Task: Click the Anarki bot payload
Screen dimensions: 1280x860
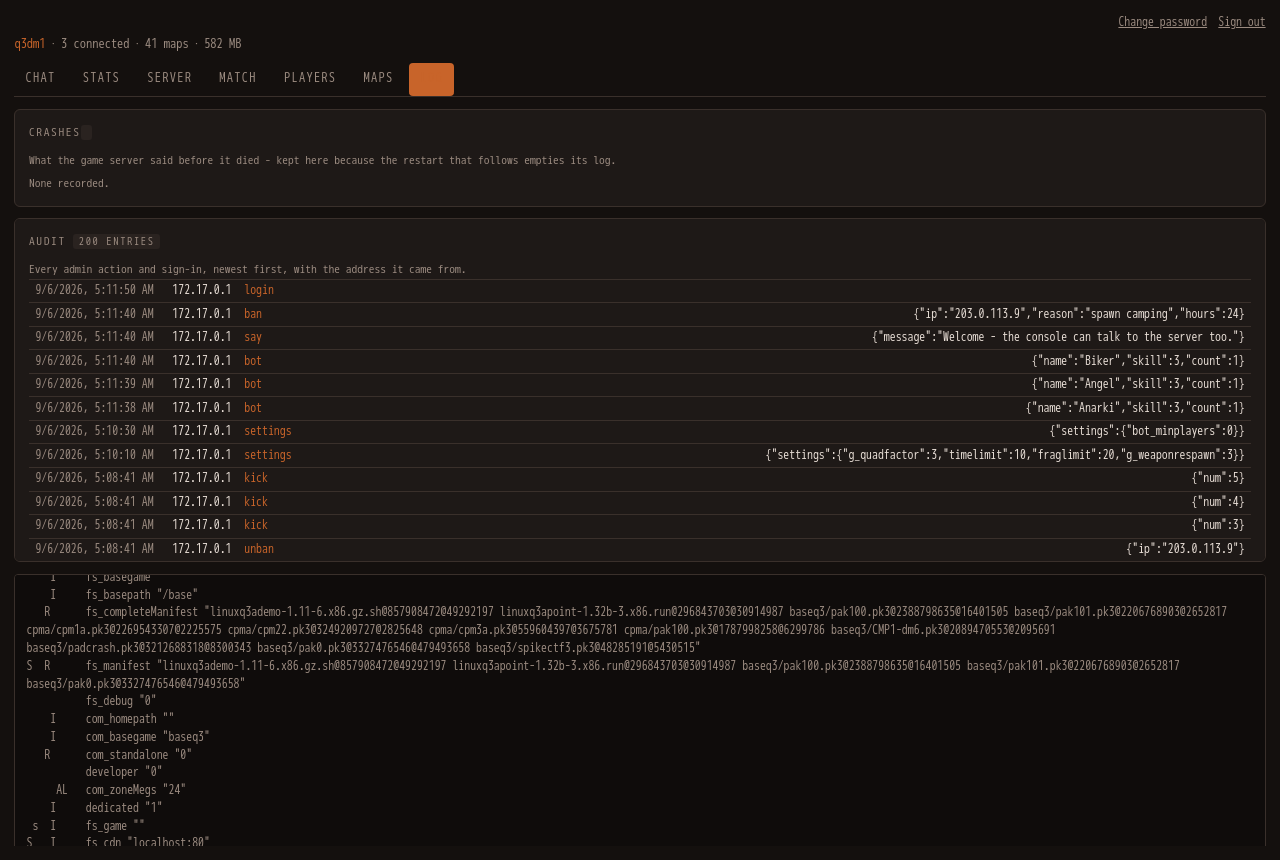Action: 1135,408
